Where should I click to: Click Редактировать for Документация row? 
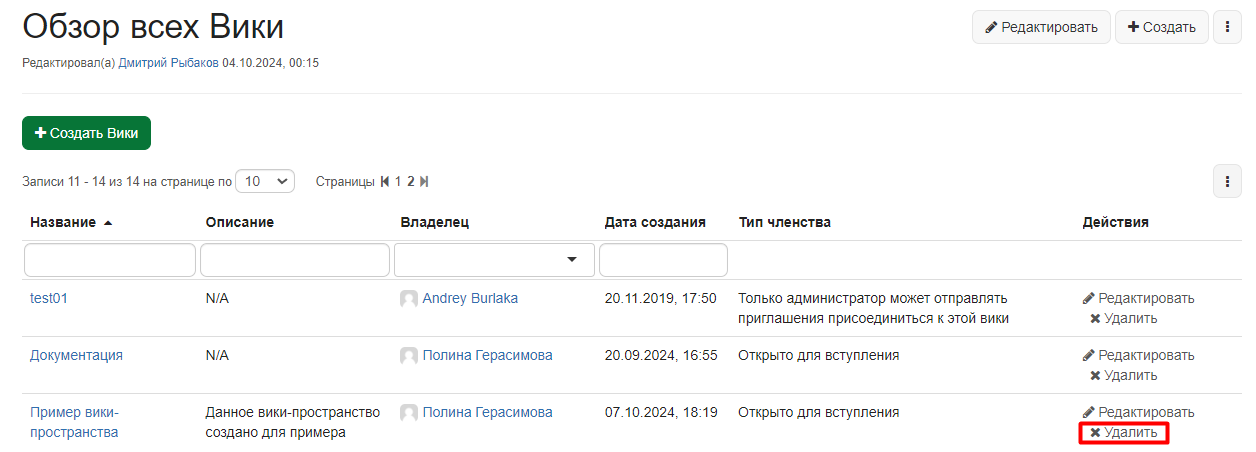coord(1138,355)
